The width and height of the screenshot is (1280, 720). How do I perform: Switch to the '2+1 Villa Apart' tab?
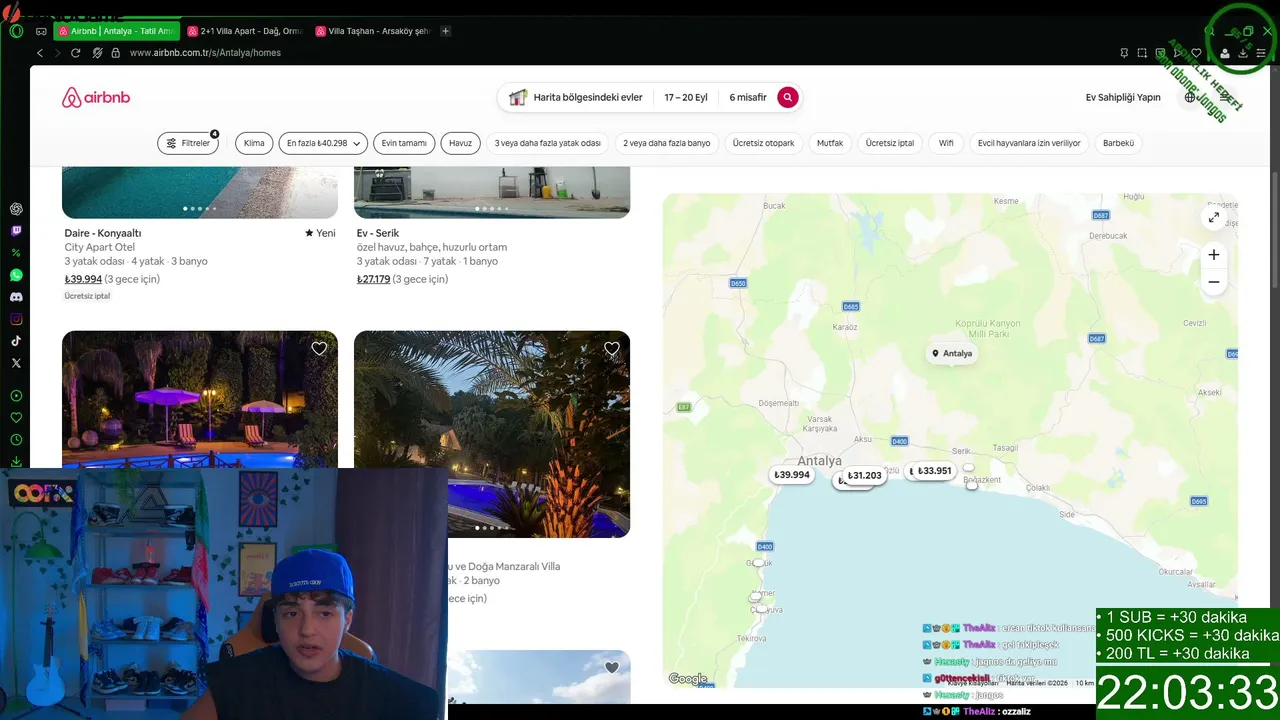(244, 31)
